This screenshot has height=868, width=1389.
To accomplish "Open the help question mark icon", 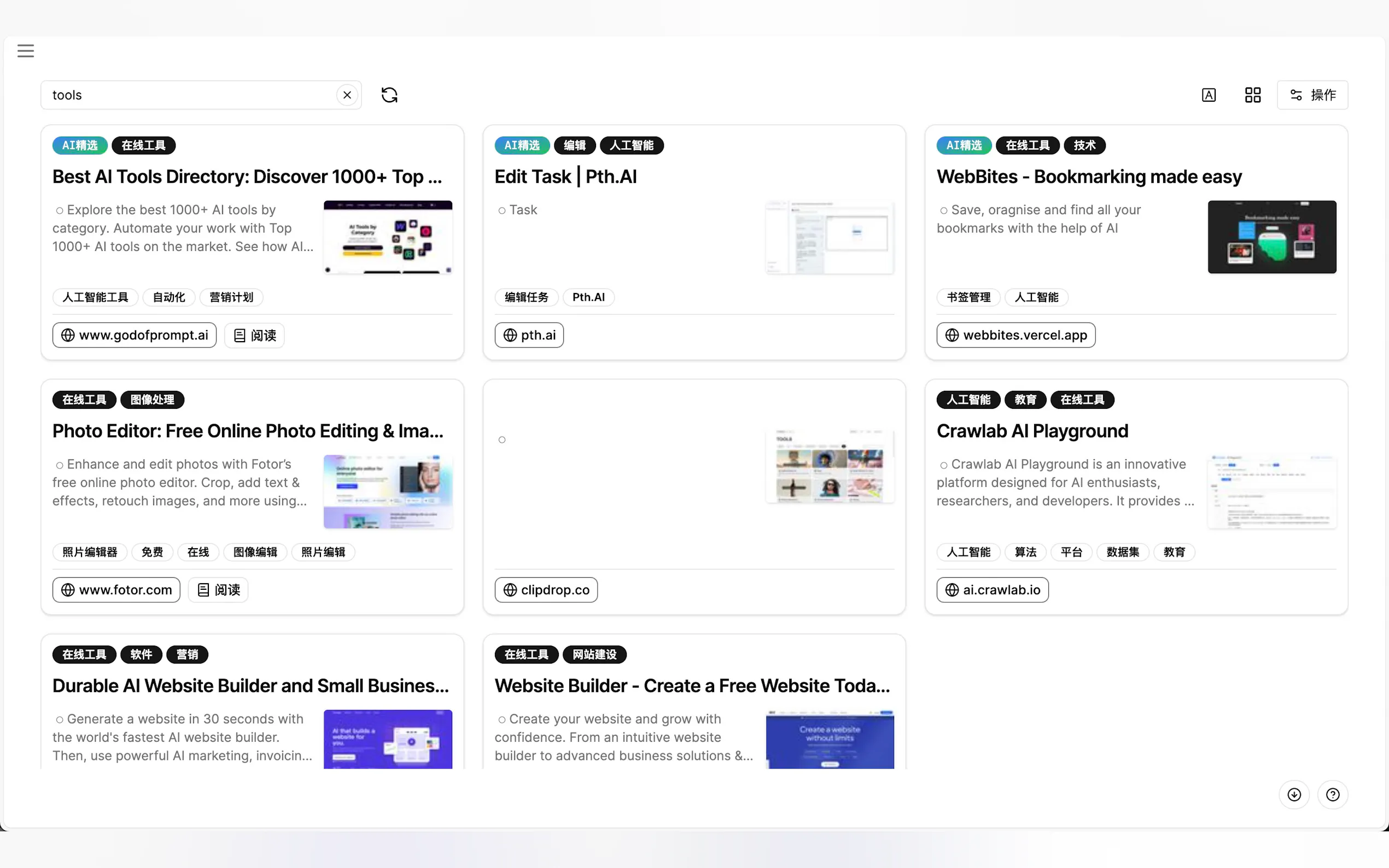I will (1332, 794).
